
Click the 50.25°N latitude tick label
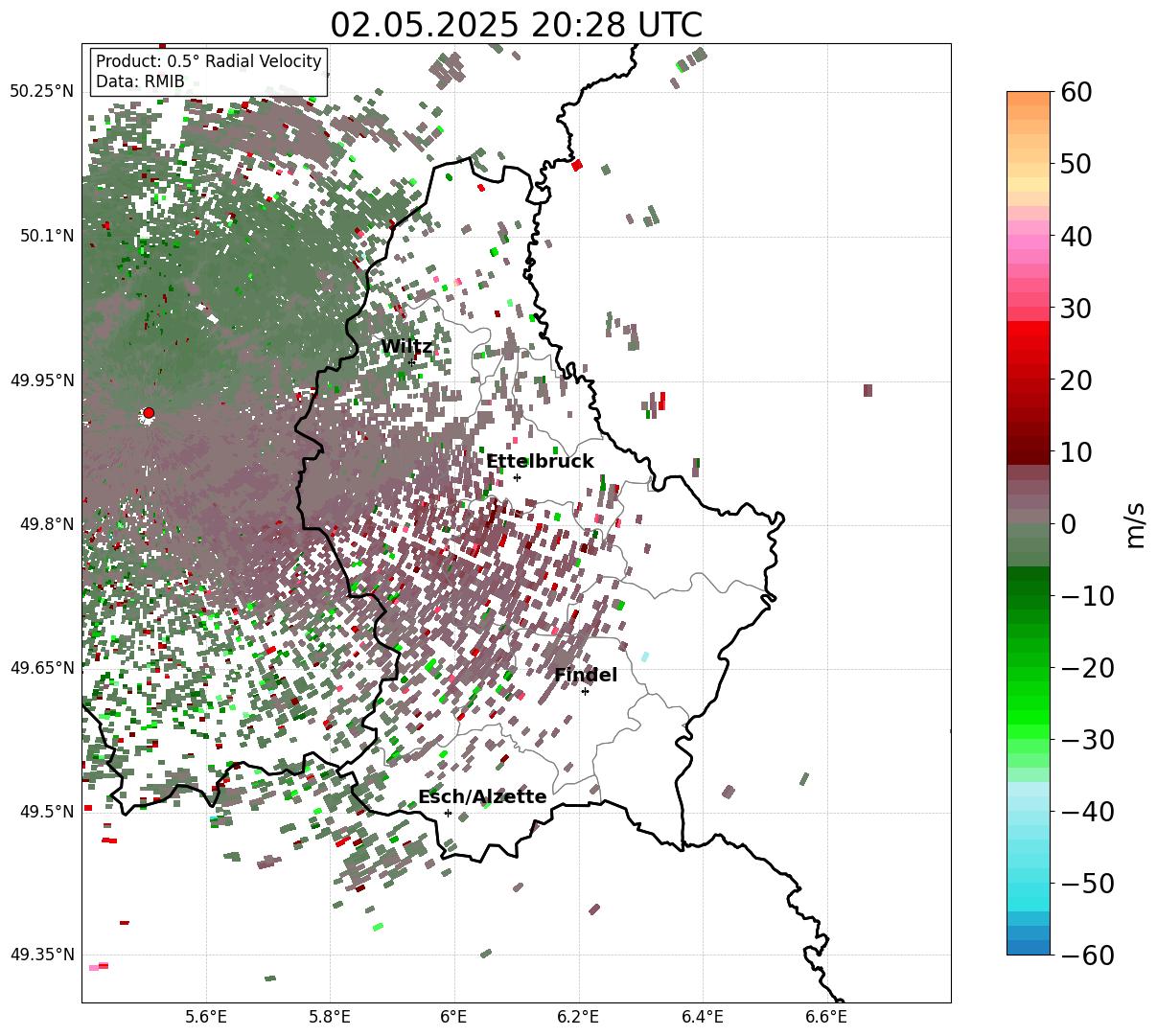pos(41,92)
